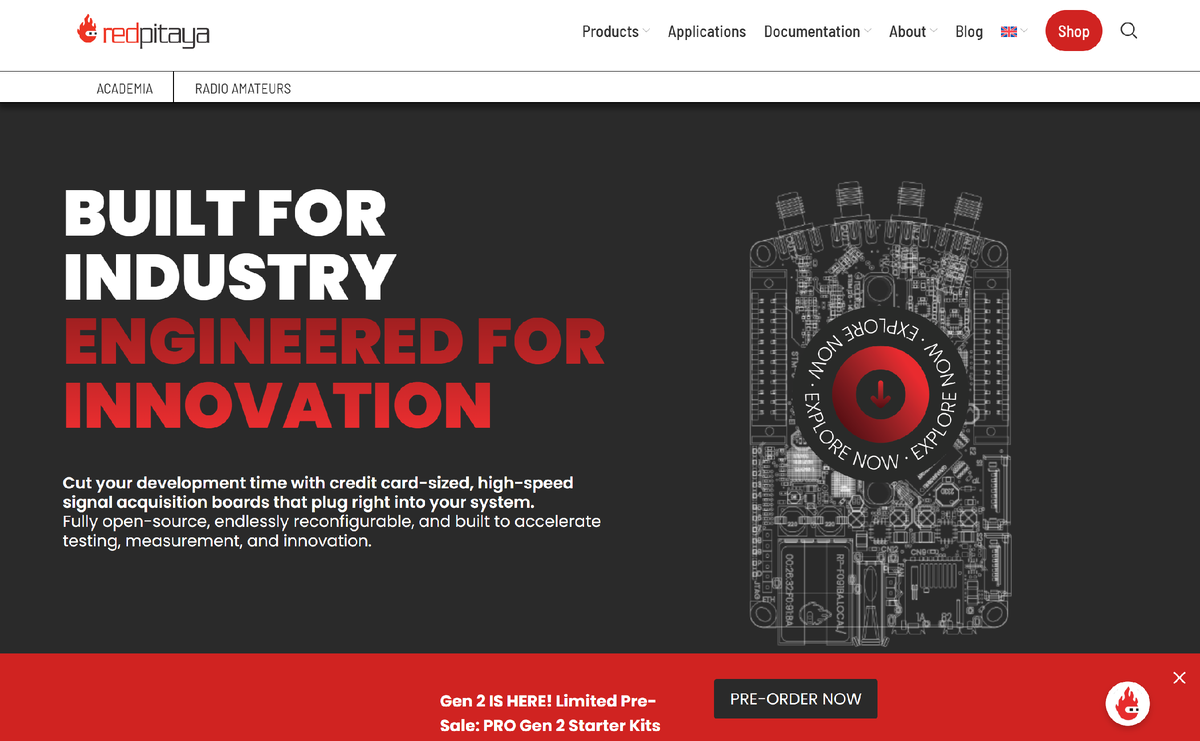Go to Applications page
The width and height of the screenshot is (1200, 741).
click(x=707, y=32)
